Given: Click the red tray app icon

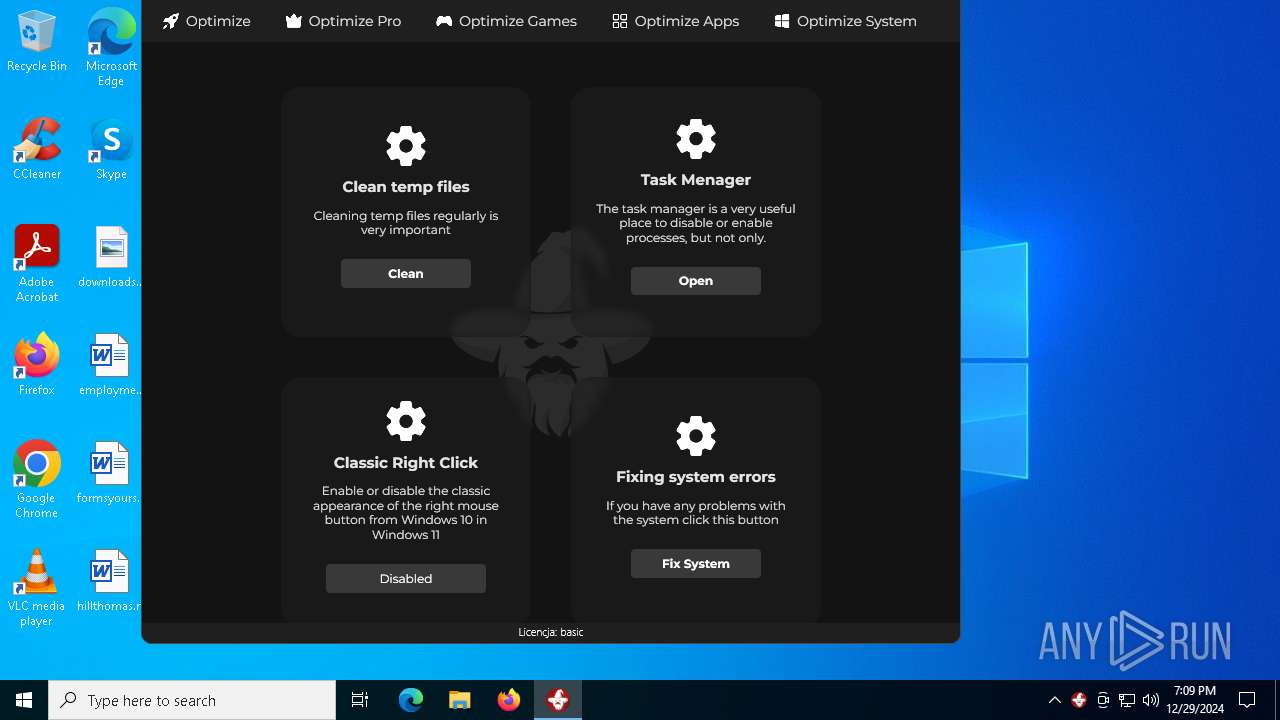Looking at the screenshot, I should [x=1079, y=700].
